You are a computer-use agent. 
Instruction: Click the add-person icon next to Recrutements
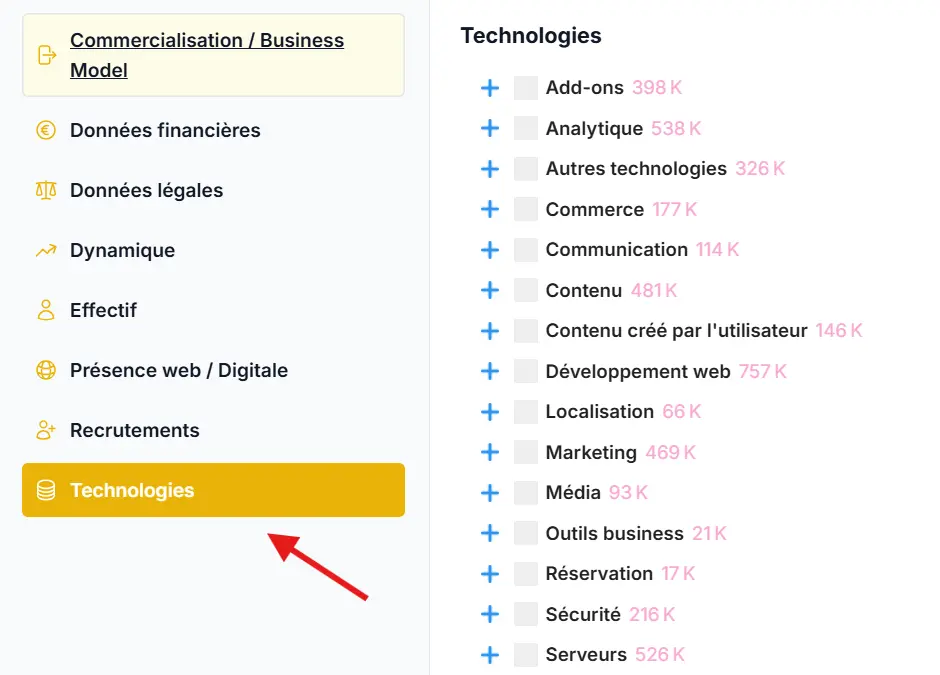(x=44, y=430)
